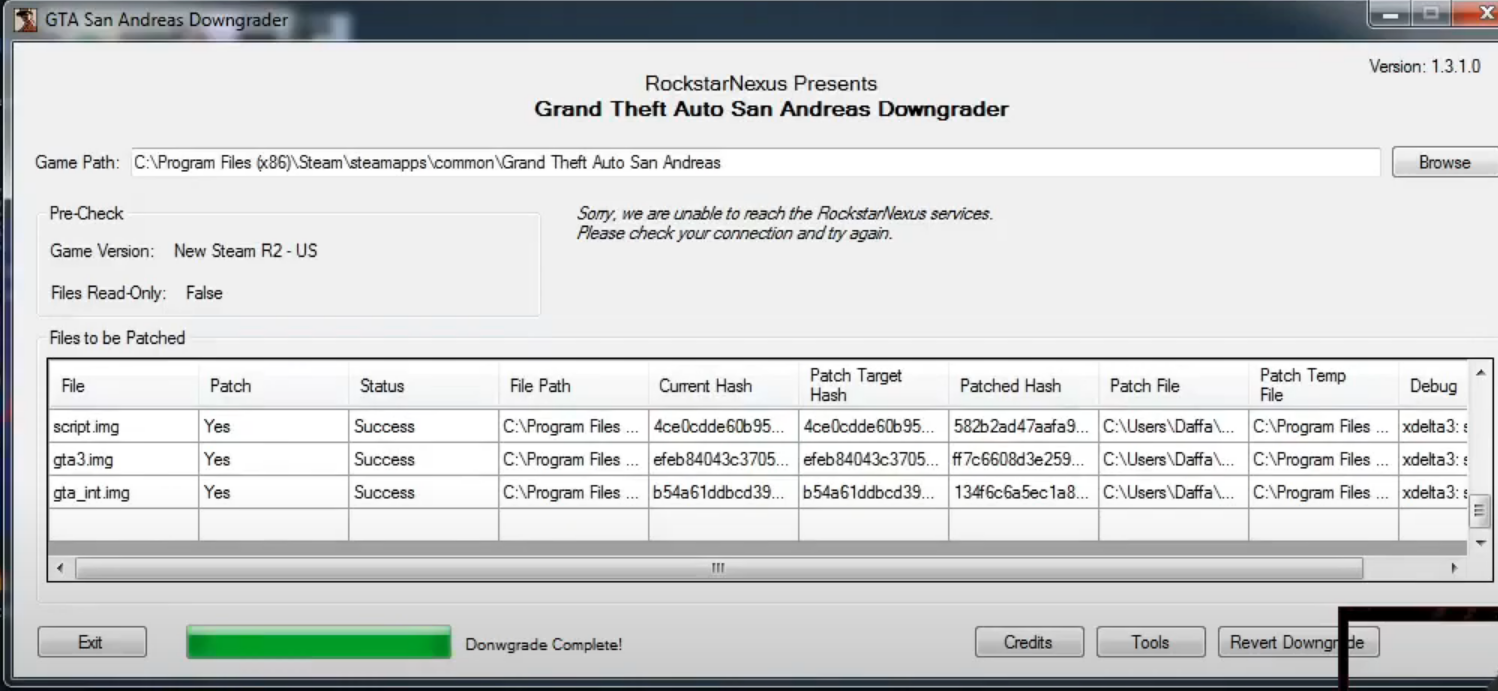The width and height of the screenshot is (1498, 691).
Task: Click the Donwgrade Complete! status text
Action: (x=544, y=644)
